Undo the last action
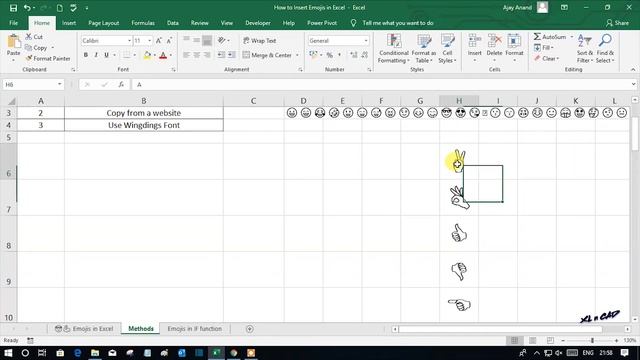 click(x=27, y=8)
